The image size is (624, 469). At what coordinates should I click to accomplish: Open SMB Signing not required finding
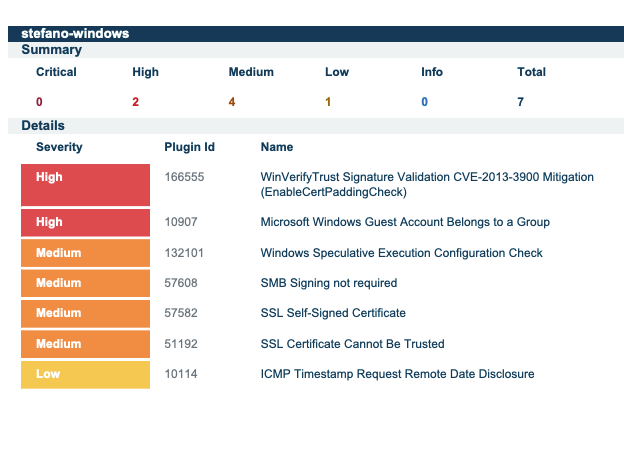coord(328,283)
